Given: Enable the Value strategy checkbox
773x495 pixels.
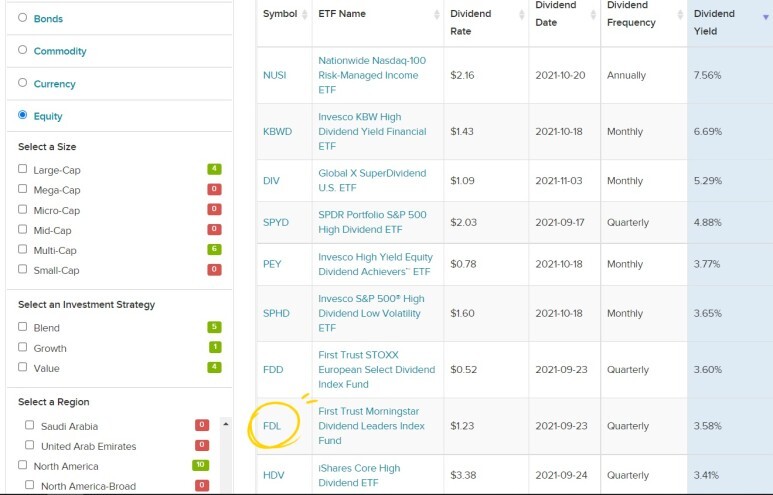Looking at the screenshot, I should (22, 367).
